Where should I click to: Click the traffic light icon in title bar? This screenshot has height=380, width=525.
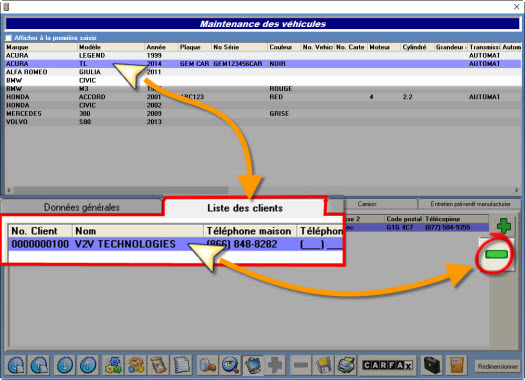point(6,6)
